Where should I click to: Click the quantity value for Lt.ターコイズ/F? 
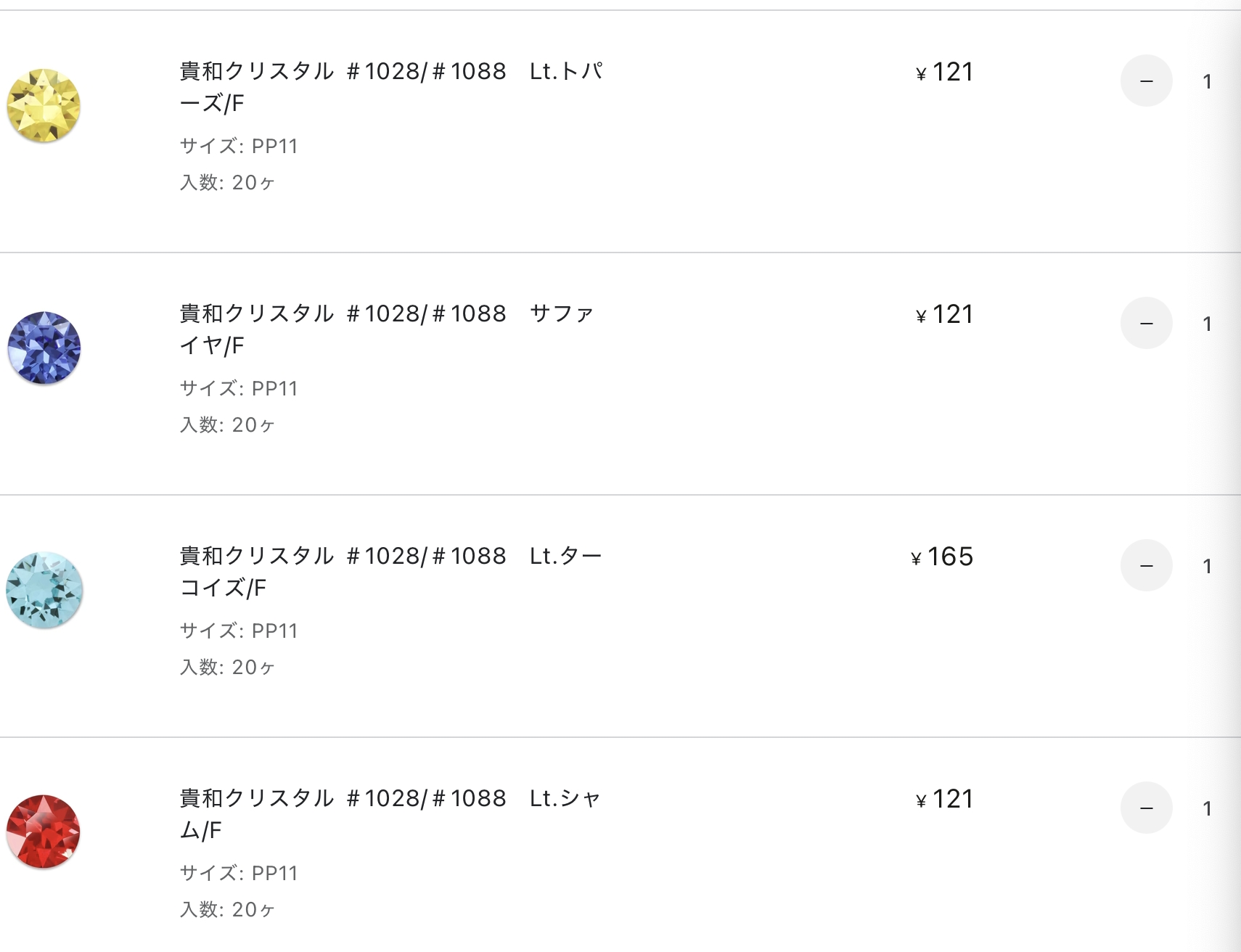[1207, 566]
